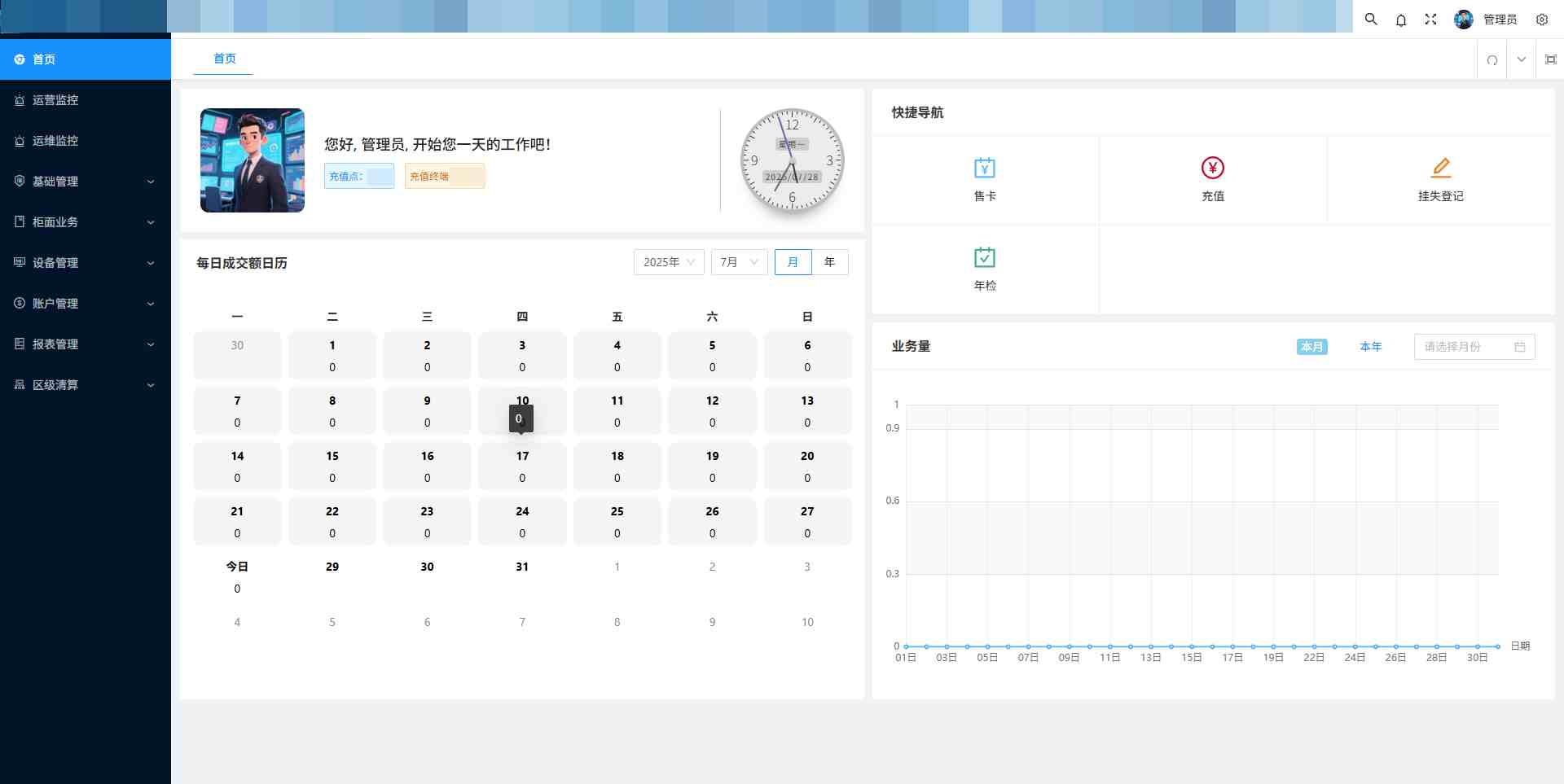Click the 区级清算 sidebar icon
Viewport: 1564px width, 784px height.
coord(20,384)
